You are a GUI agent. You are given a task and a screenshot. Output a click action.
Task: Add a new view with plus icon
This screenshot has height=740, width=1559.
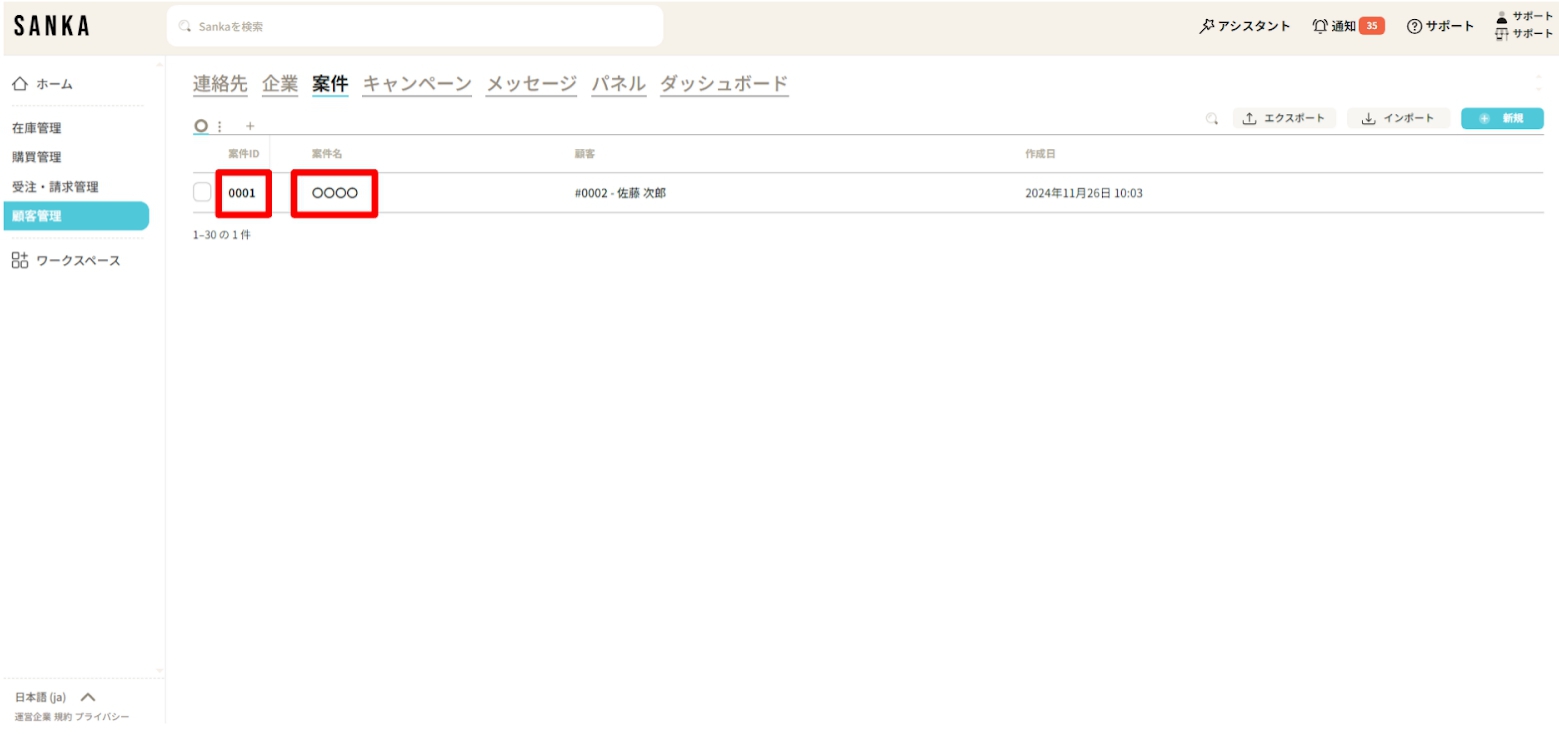coord(250,126)
